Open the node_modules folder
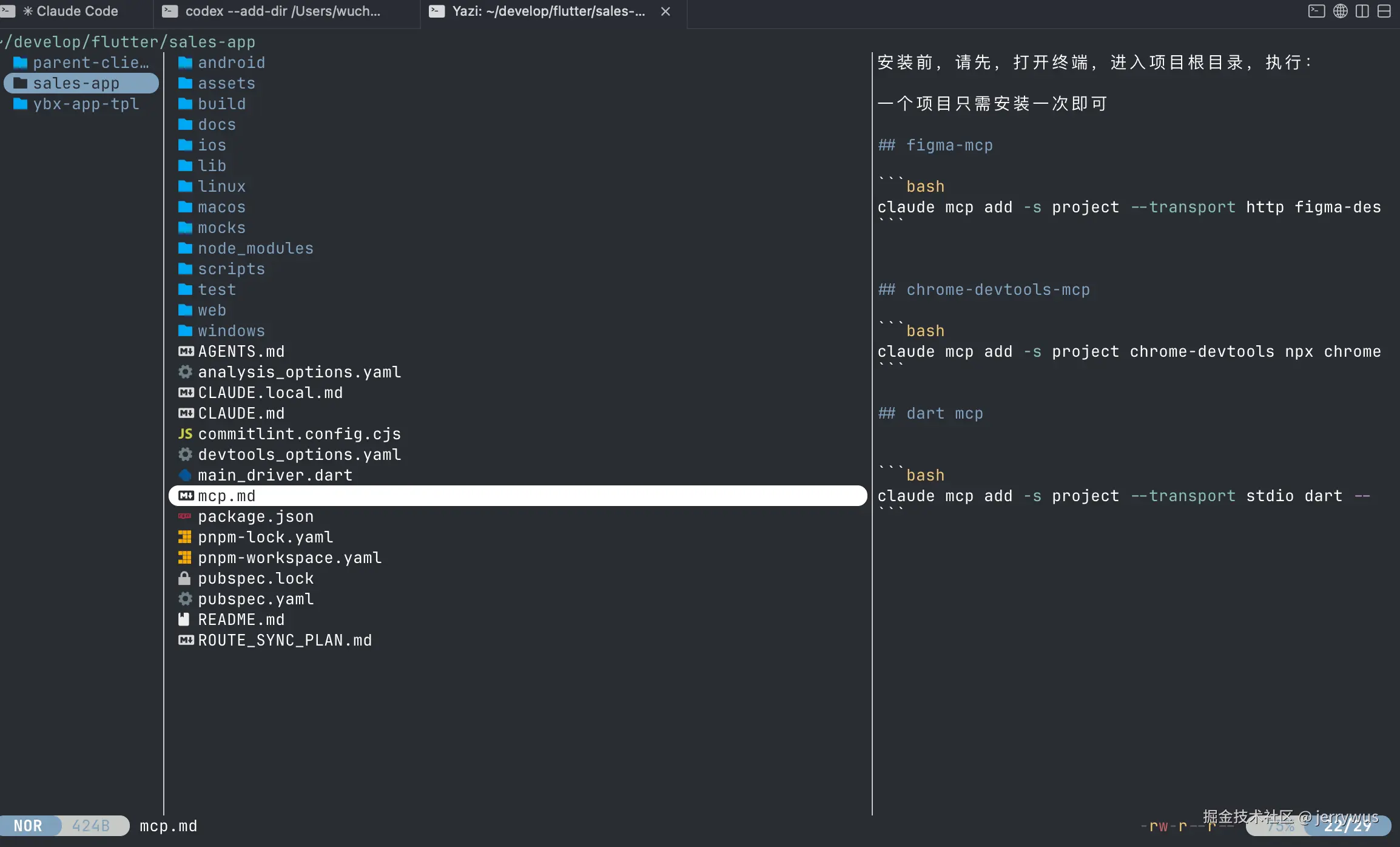 pos(255,248)
